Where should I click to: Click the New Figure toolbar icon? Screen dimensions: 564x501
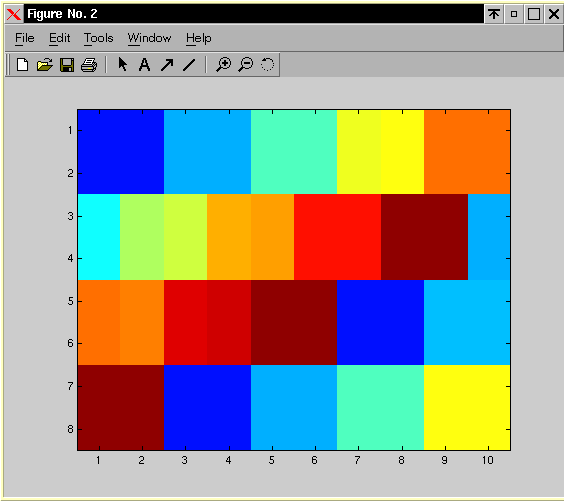click(x=23, y=65)
